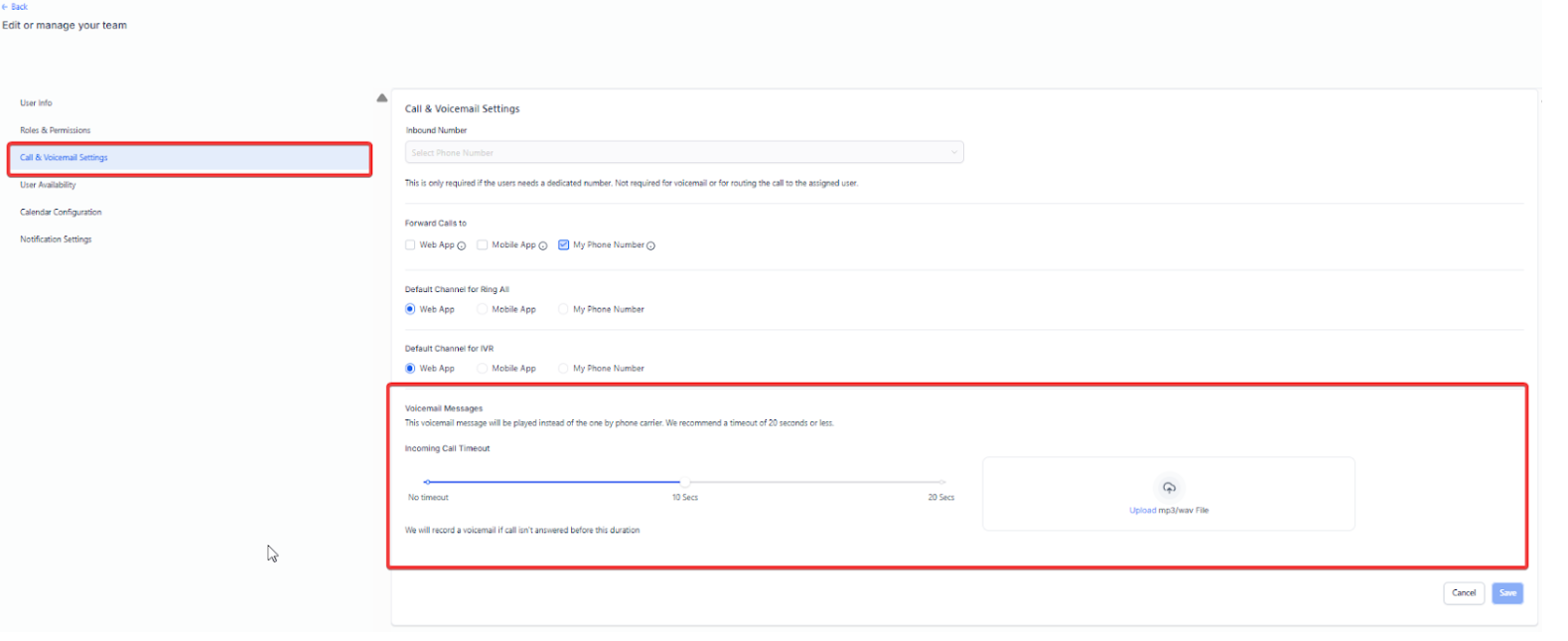Select My Phone Number for Ring All

pos(564,309)
